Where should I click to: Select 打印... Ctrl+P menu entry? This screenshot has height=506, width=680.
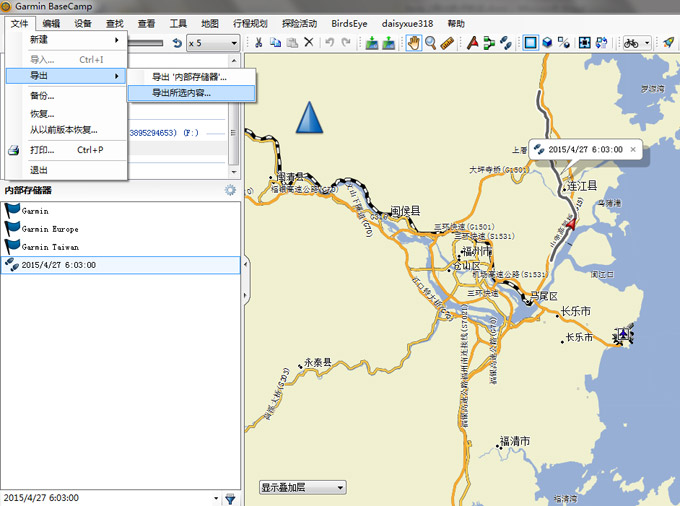click(66, 150)
